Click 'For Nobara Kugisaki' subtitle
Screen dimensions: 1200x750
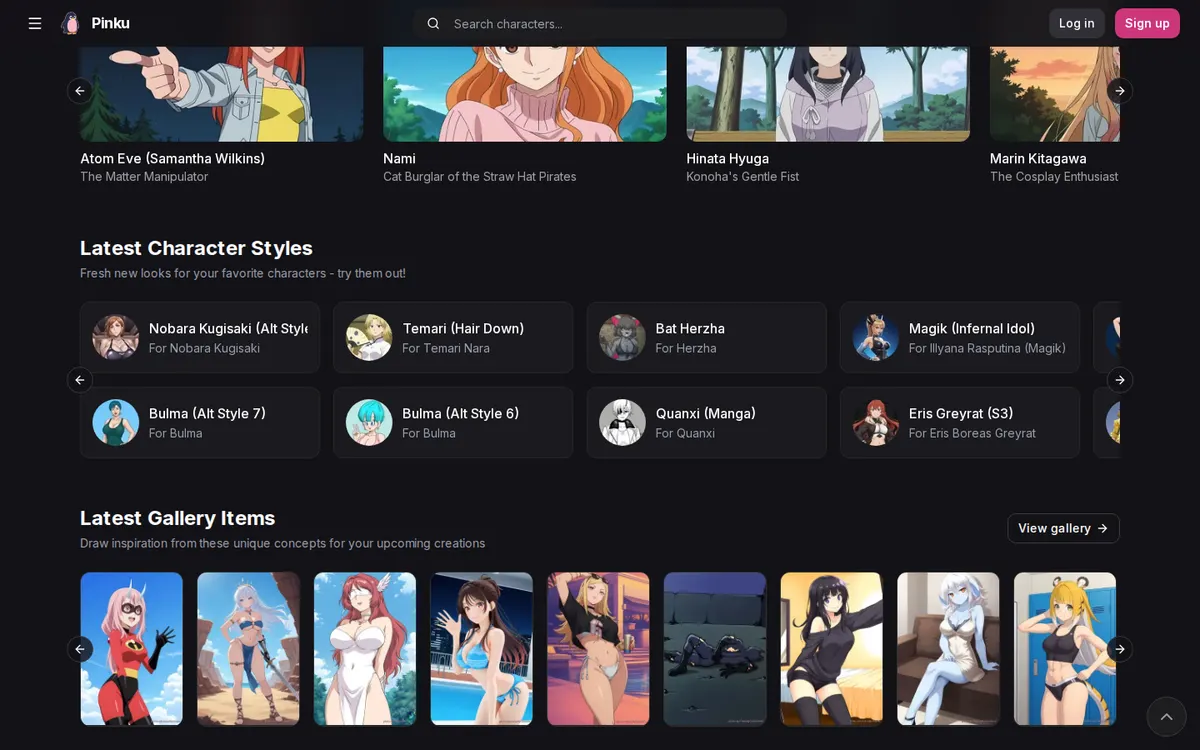point(204,348)
